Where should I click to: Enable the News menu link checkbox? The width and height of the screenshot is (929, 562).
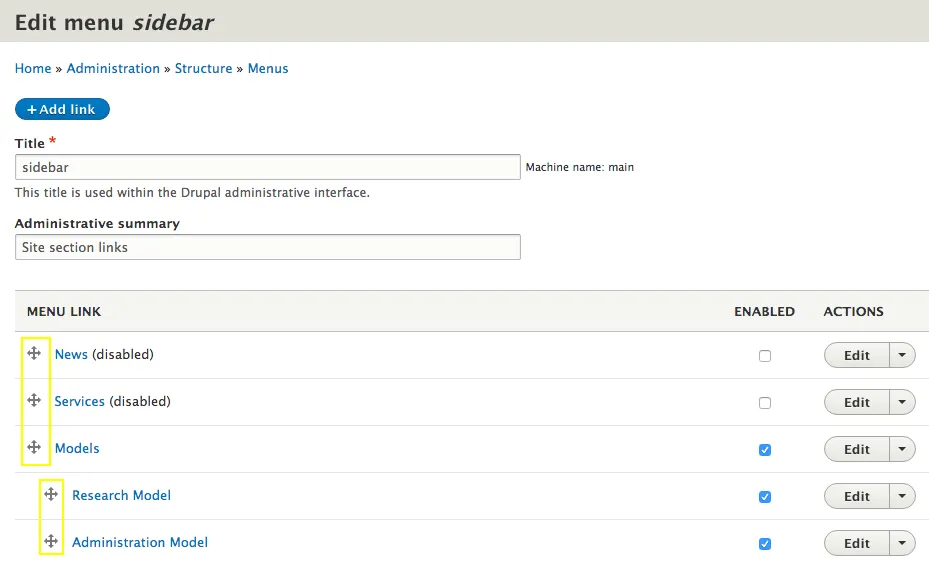(765, 356)
